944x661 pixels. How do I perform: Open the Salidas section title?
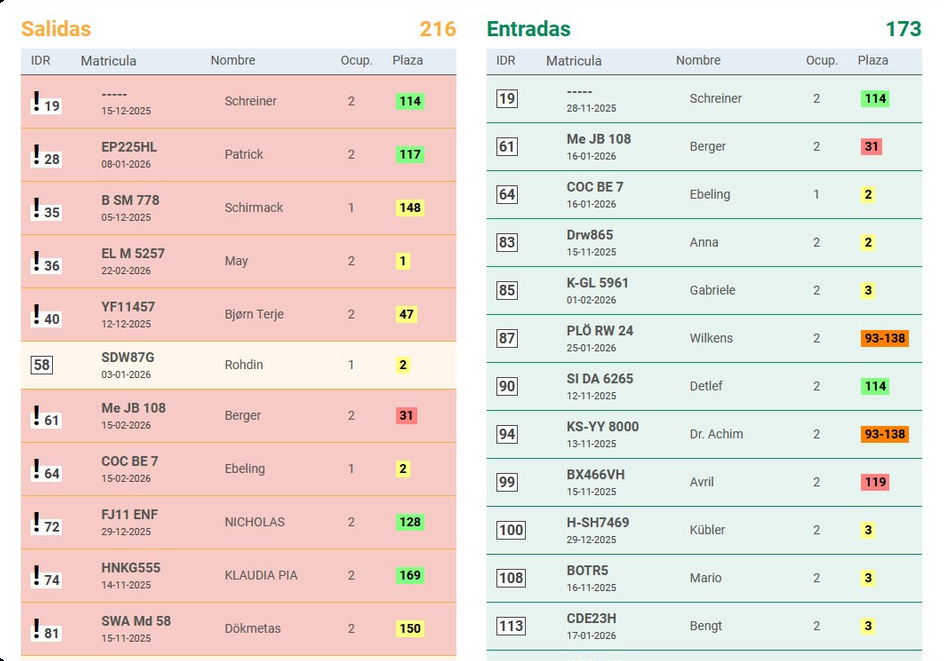click(x=56, y=29)
